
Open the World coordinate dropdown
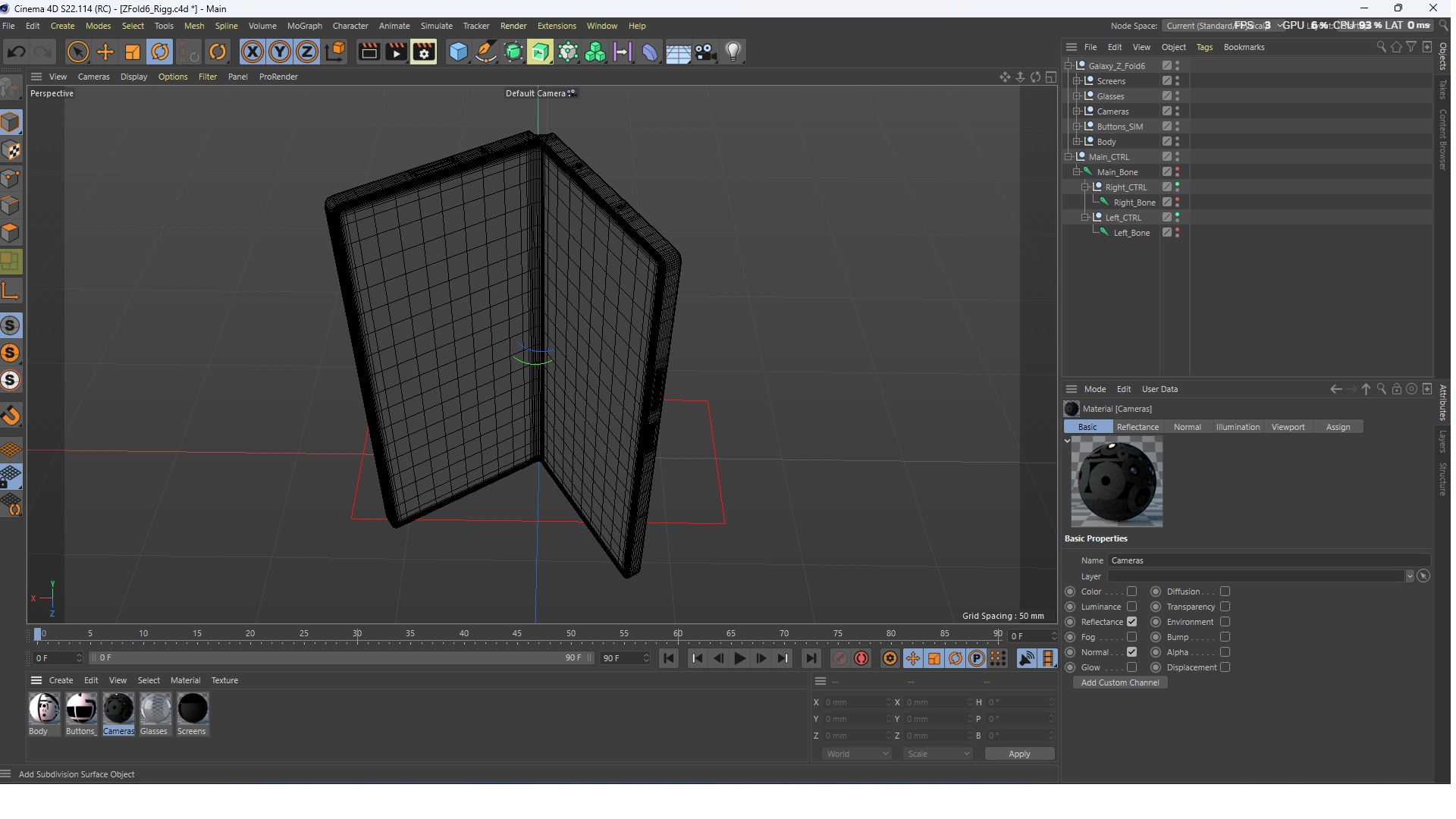coord(857,754)
